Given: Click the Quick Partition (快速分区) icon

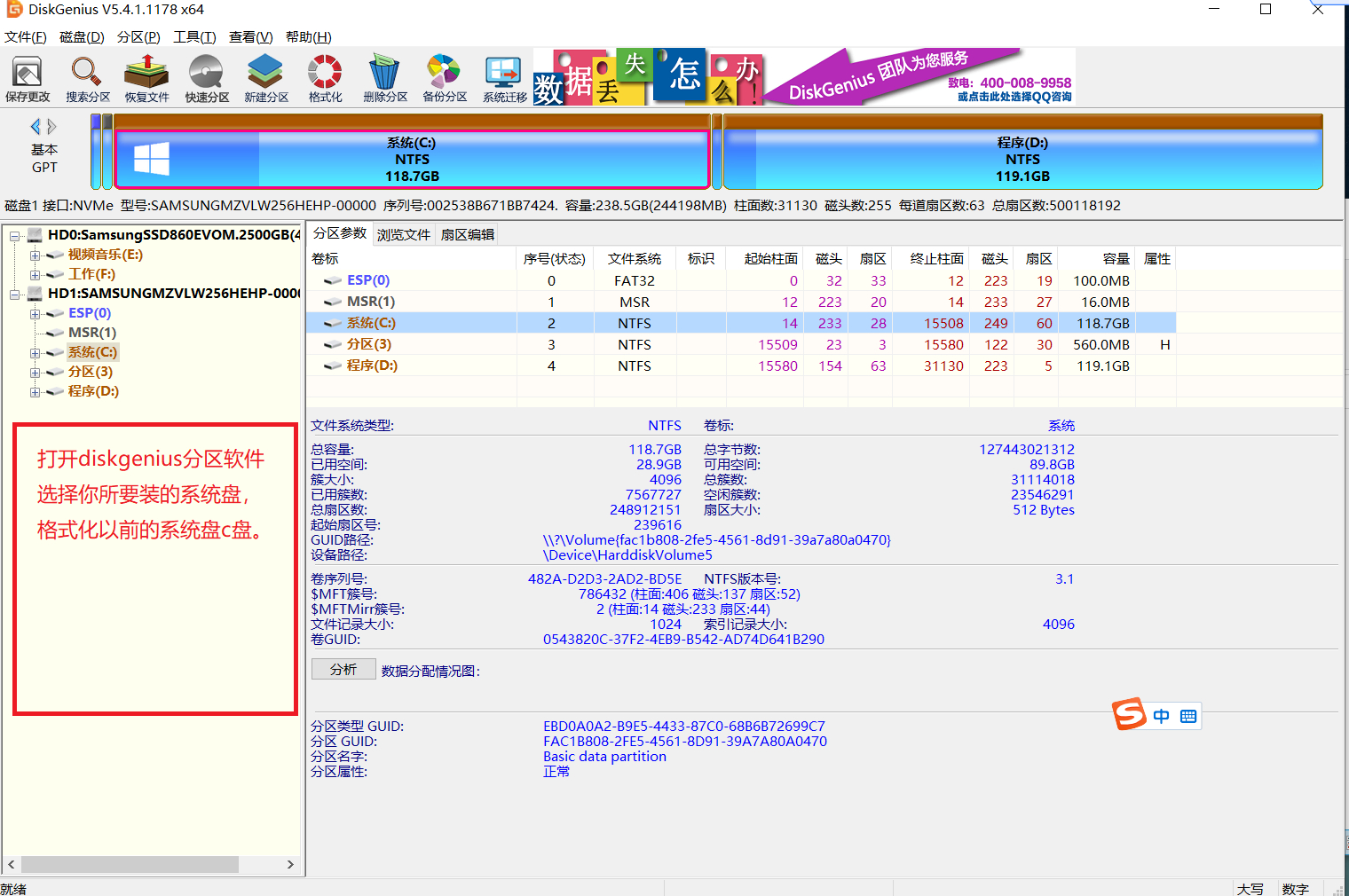Looking at the screenshot, I should pos(207,78).
